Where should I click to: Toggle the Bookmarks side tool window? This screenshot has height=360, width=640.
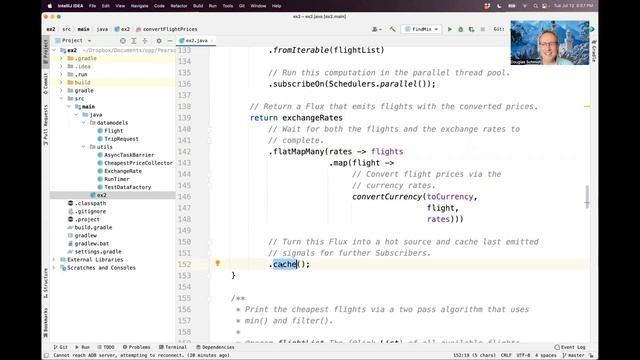46,322
